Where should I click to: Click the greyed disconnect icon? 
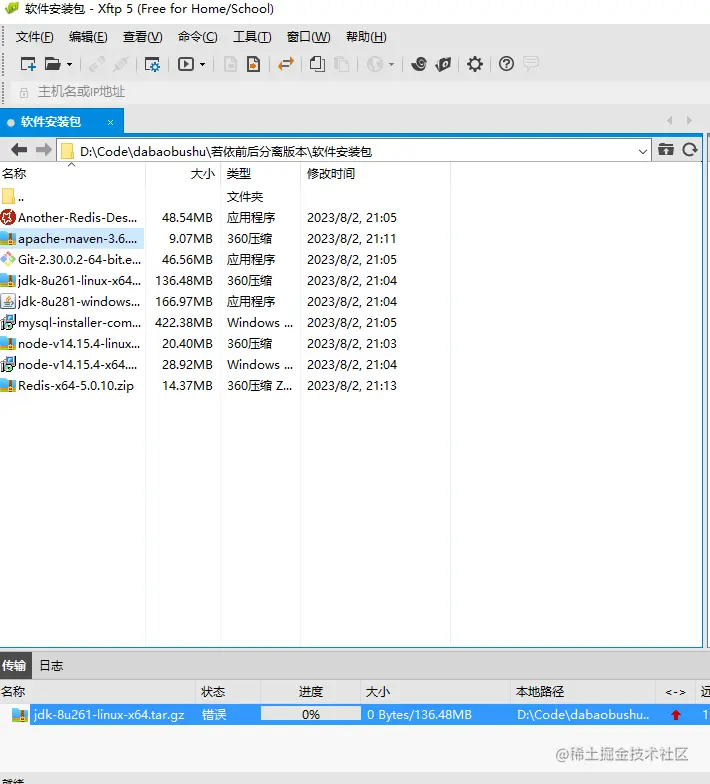pyautogui.click(x=121, y=64)
